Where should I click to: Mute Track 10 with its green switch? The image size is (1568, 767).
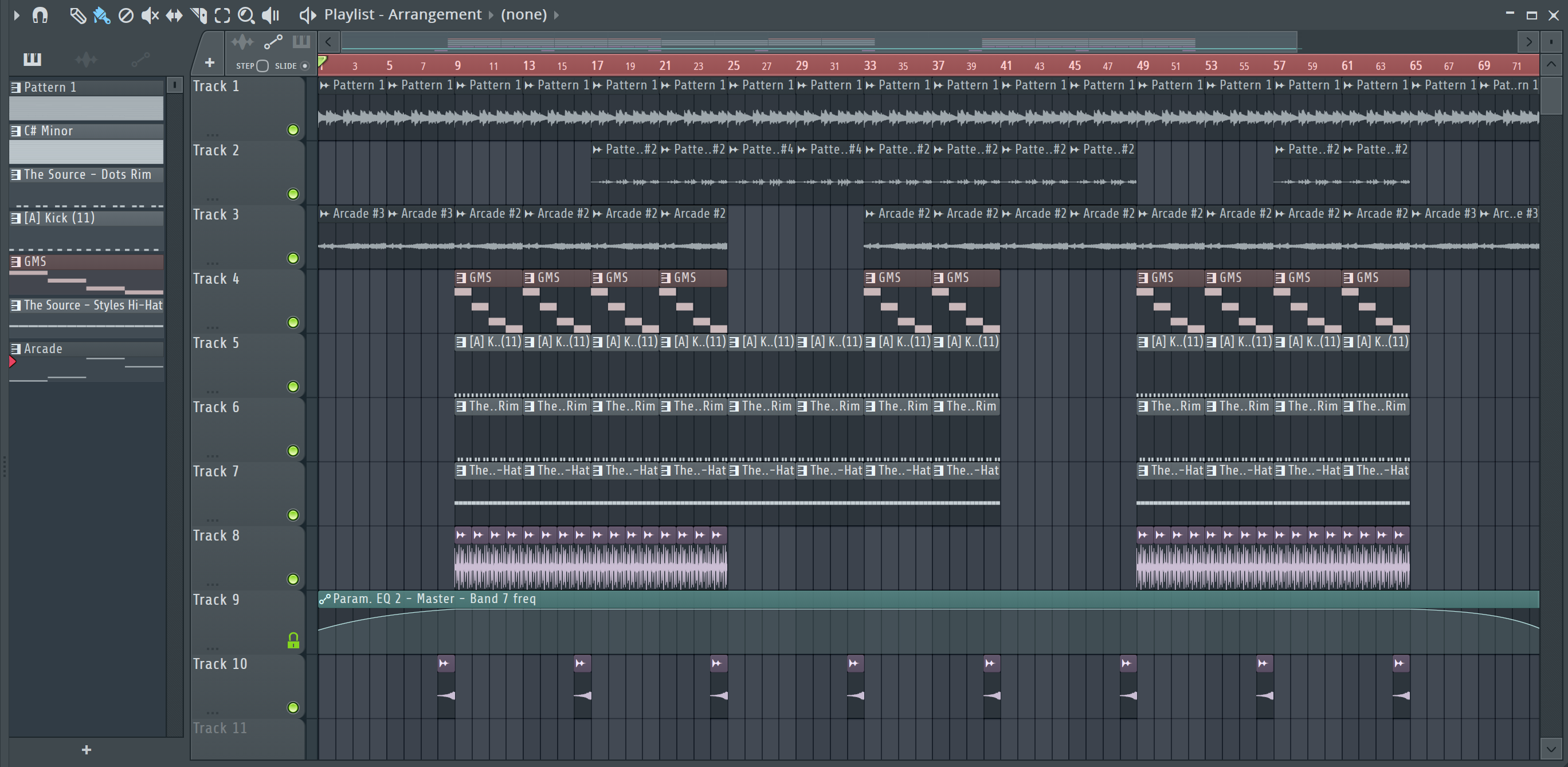pos(293,707)
